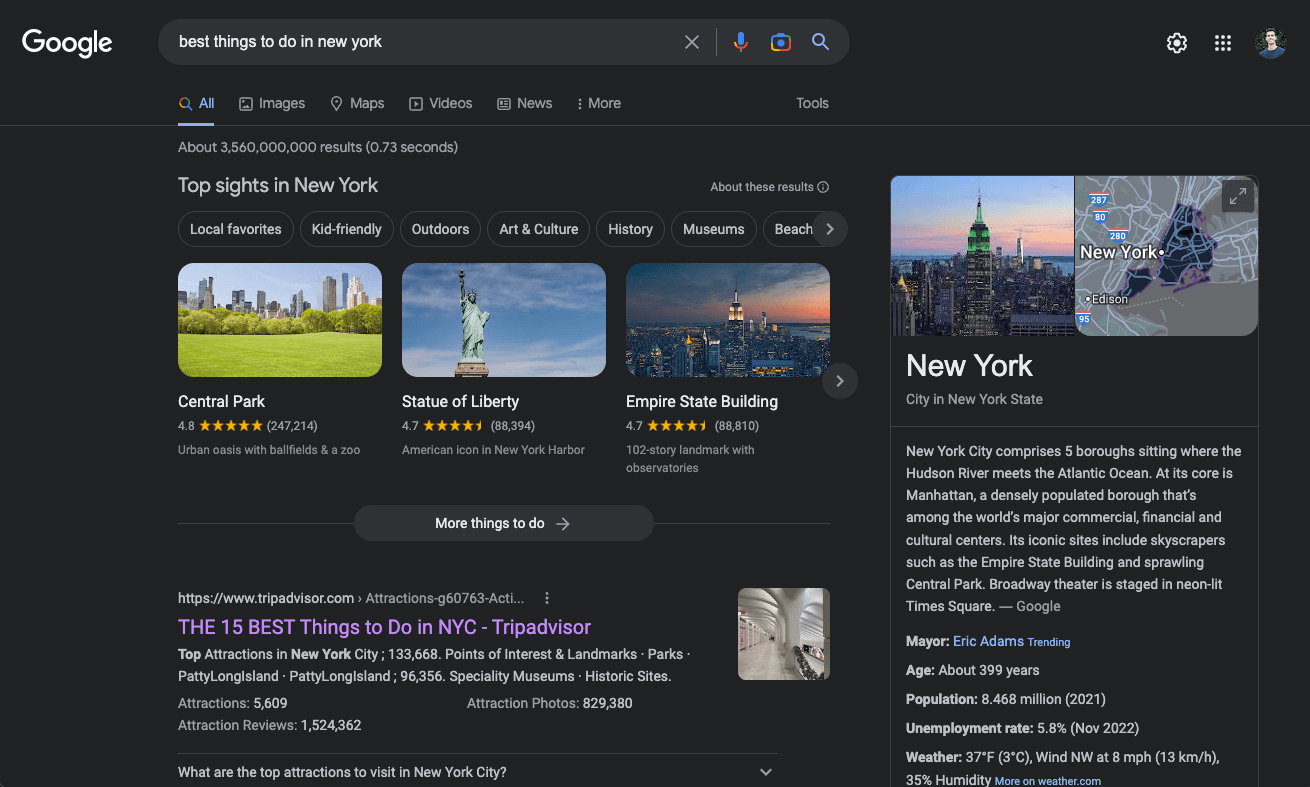Screen dimensions: 1310x787
Task: Open the Central Park photo
Action: [280, 320]
